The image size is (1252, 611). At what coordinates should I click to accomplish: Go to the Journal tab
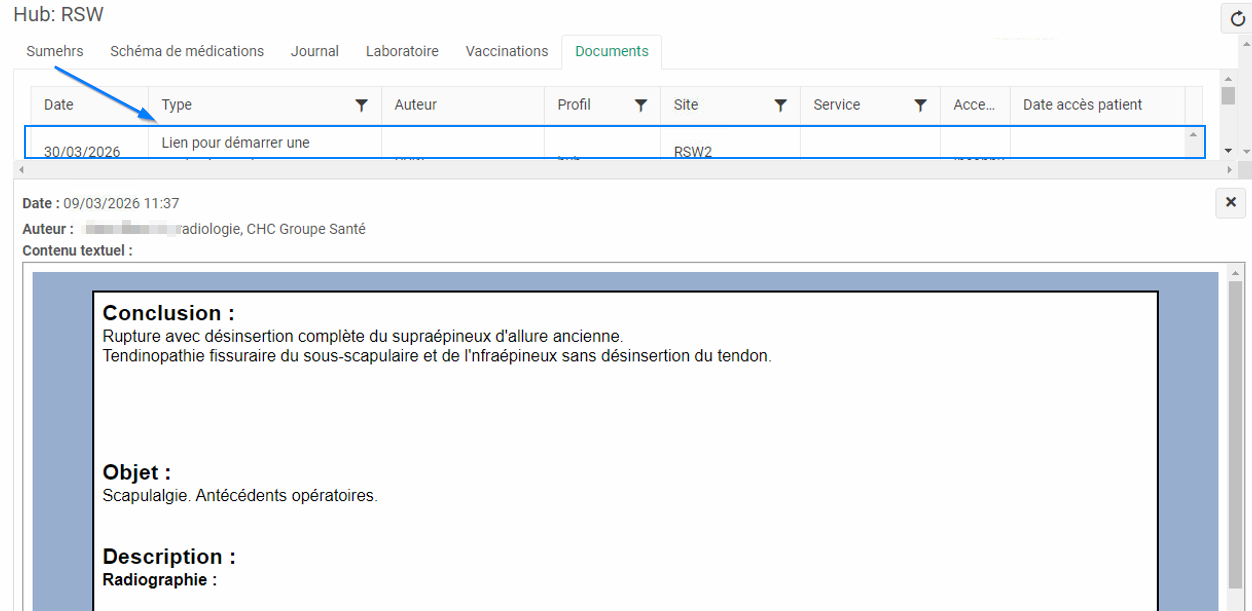[x=315, y=51]
